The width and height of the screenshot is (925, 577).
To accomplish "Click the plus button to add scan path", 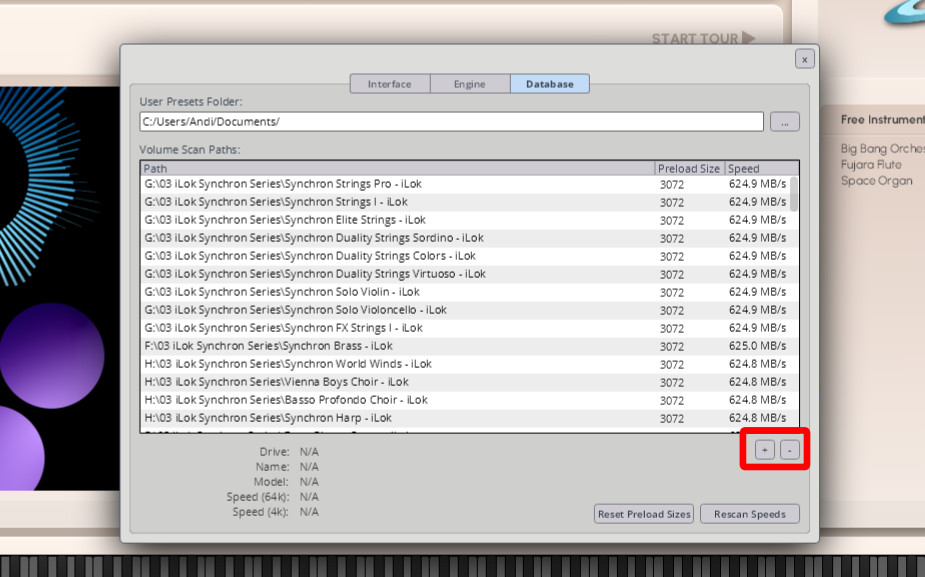I will click(764, 450).
